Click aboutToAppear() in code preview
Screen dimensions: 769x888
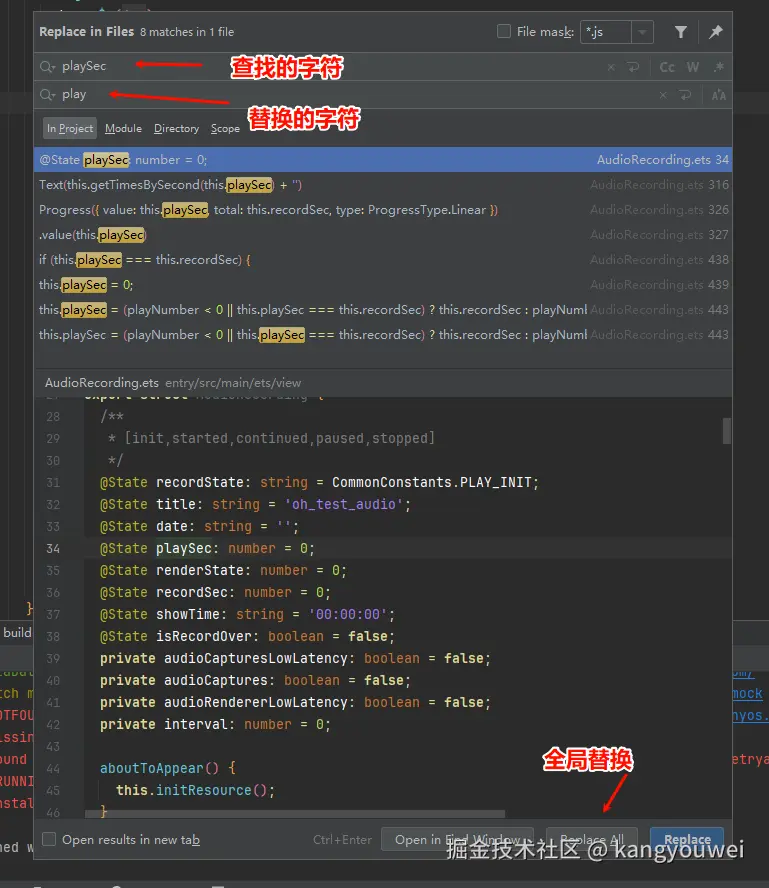coord(159,768)
